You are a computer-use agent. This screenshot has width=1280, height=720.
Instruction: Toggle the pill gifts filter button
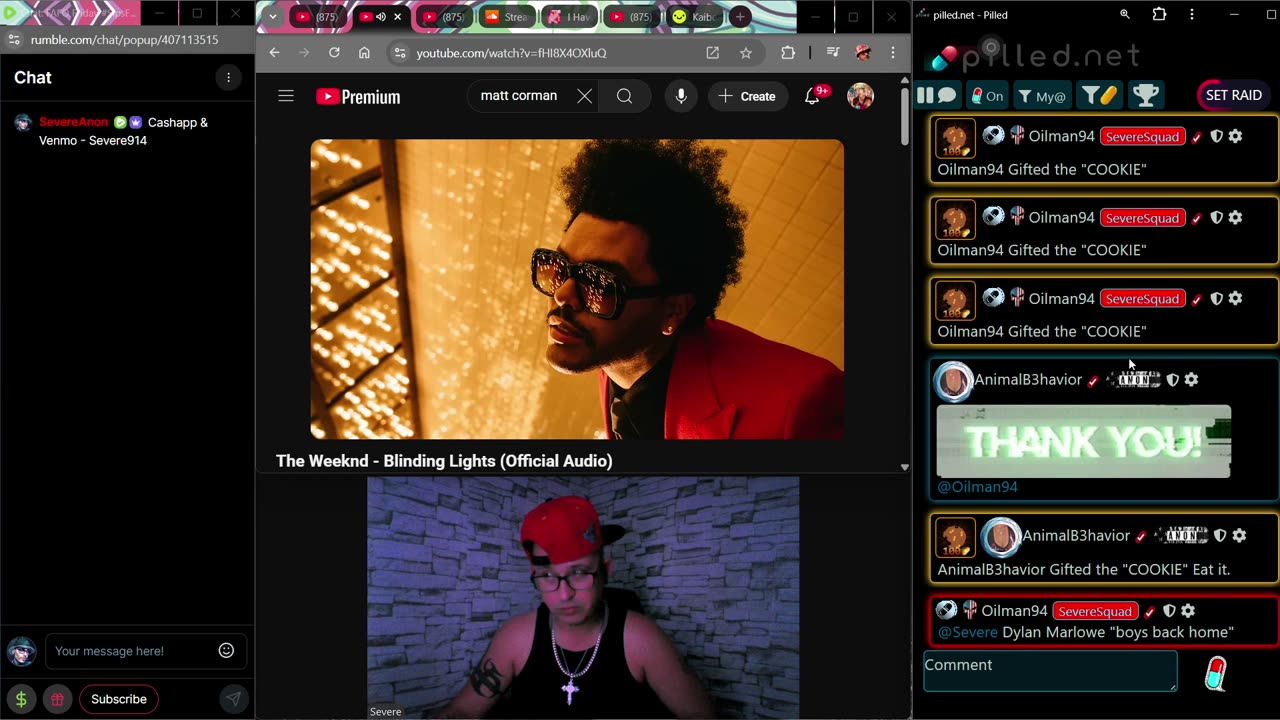click(x=1100, y=95)
